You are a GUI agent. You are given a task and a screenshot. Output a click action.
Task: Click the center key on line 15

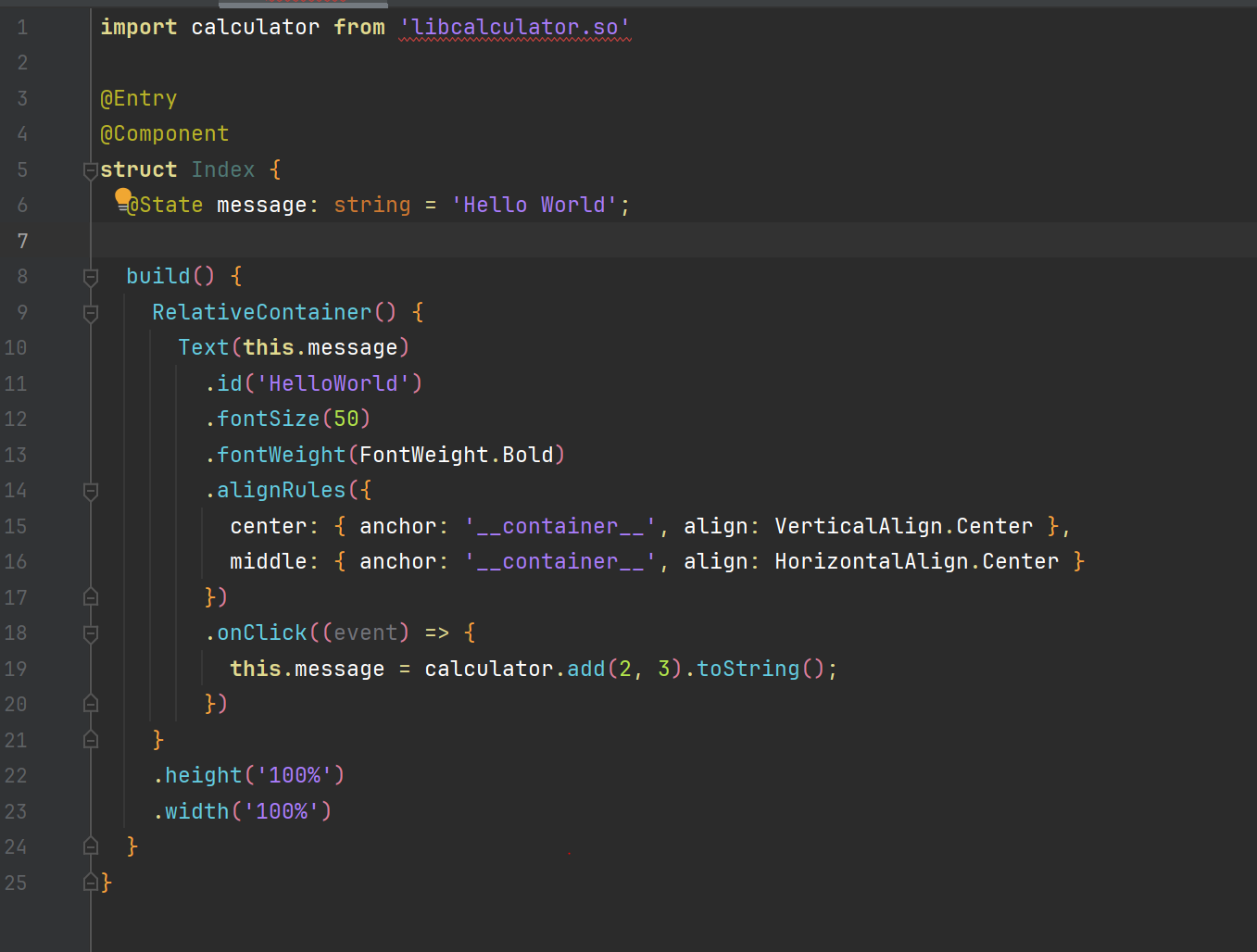pos(269,526)
